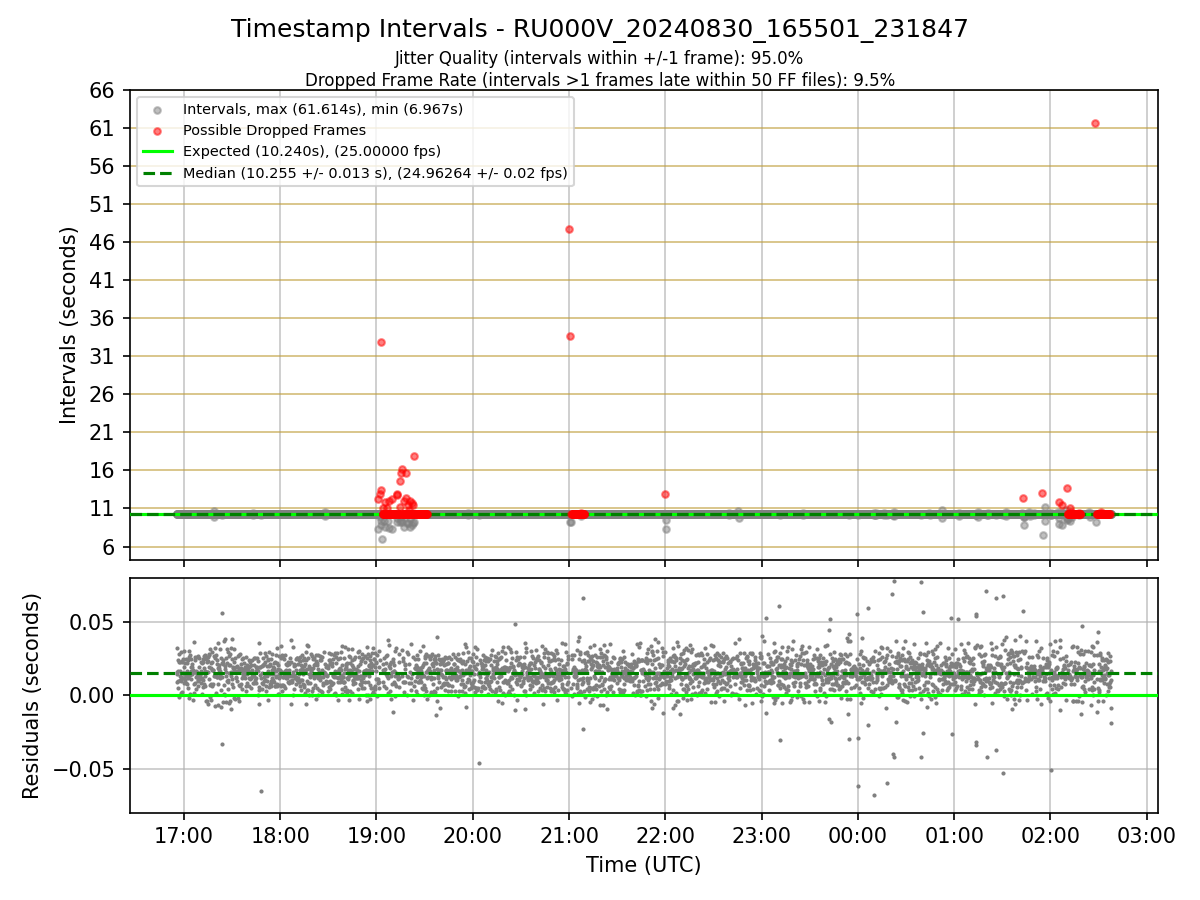
Task: Click the red outlier point near 61 seconds
Action: tap(1095, 123)
